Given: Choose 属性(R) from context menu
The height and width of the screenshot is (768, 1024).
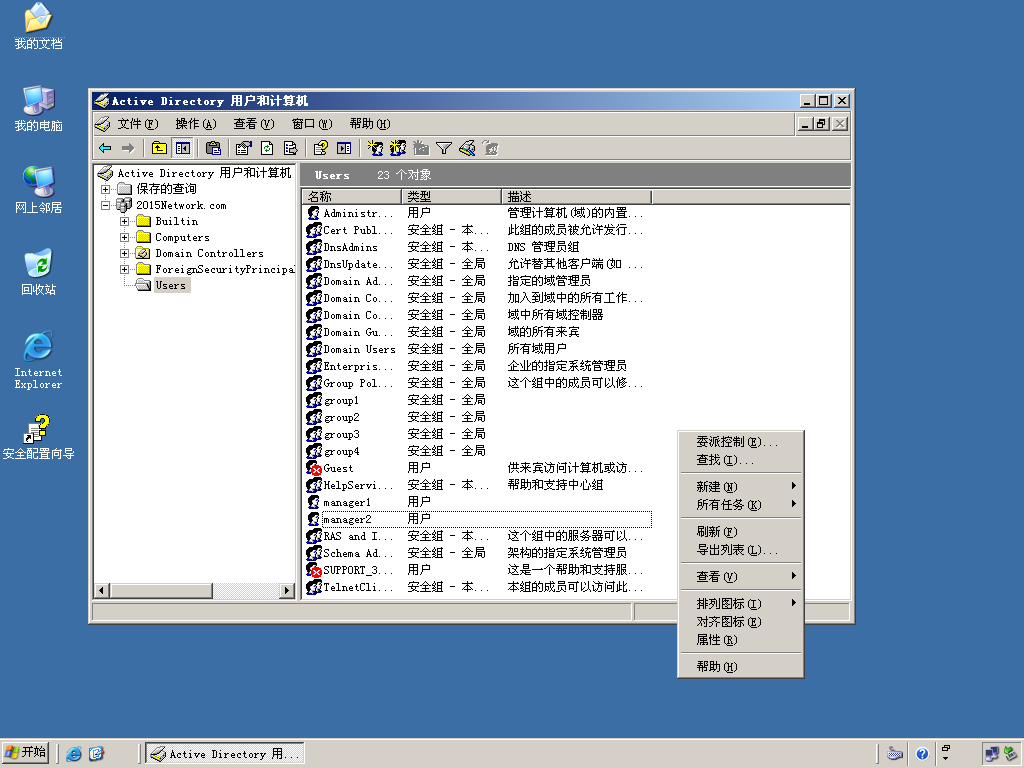Looking at the screenshot, I should [x=741, y=640].
